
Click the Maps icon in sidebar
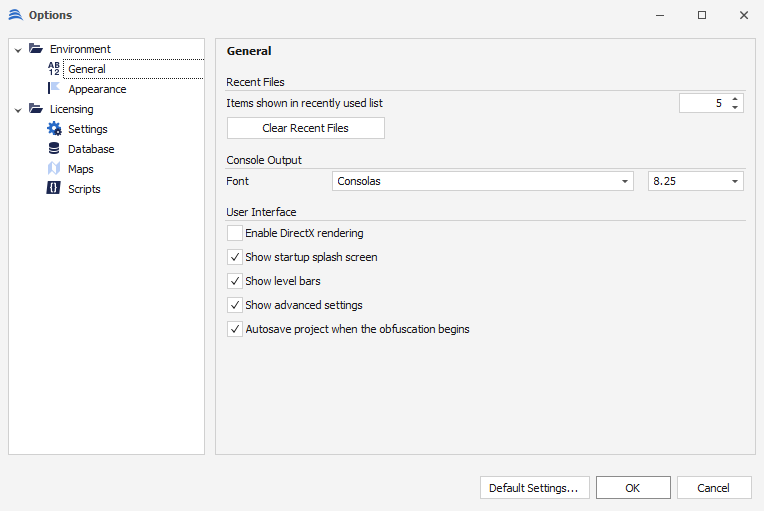[54, 169]
